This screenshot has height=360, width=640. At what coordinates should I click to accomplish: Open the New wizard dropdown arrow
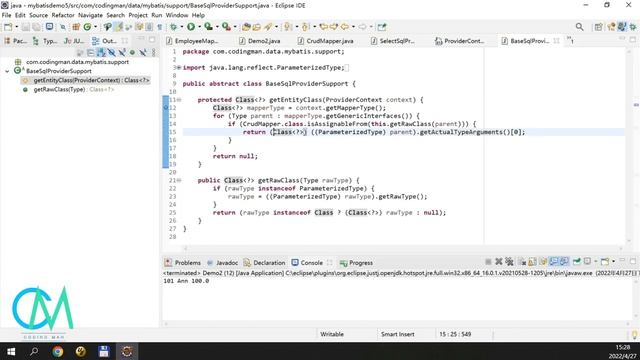click(x=17, y=27)
